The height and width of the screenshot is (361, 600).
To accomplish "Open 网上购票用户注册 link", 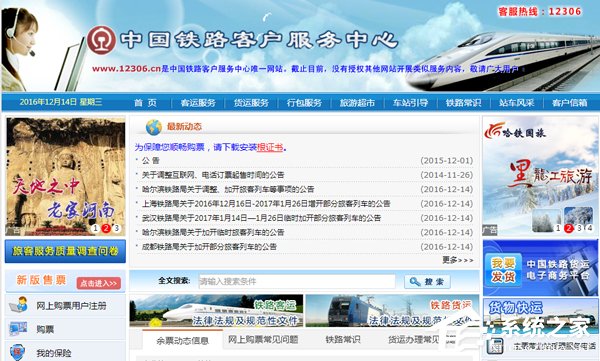I will click(71, 305).
